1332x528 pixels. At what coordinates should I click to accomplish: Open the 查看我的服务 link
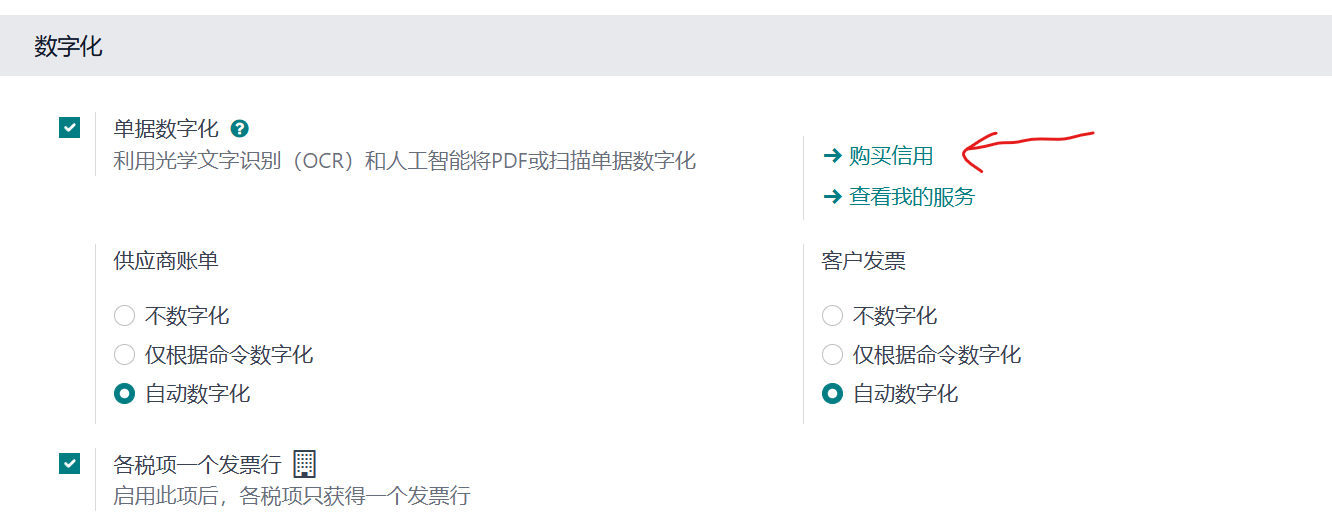(x=911, y=197)
